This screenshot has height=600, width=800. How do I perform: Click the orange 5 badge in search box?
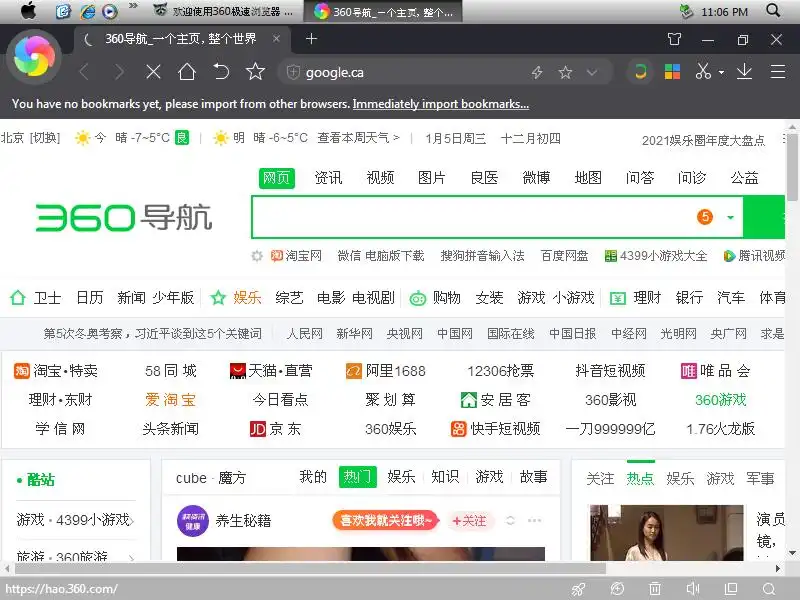705,217
